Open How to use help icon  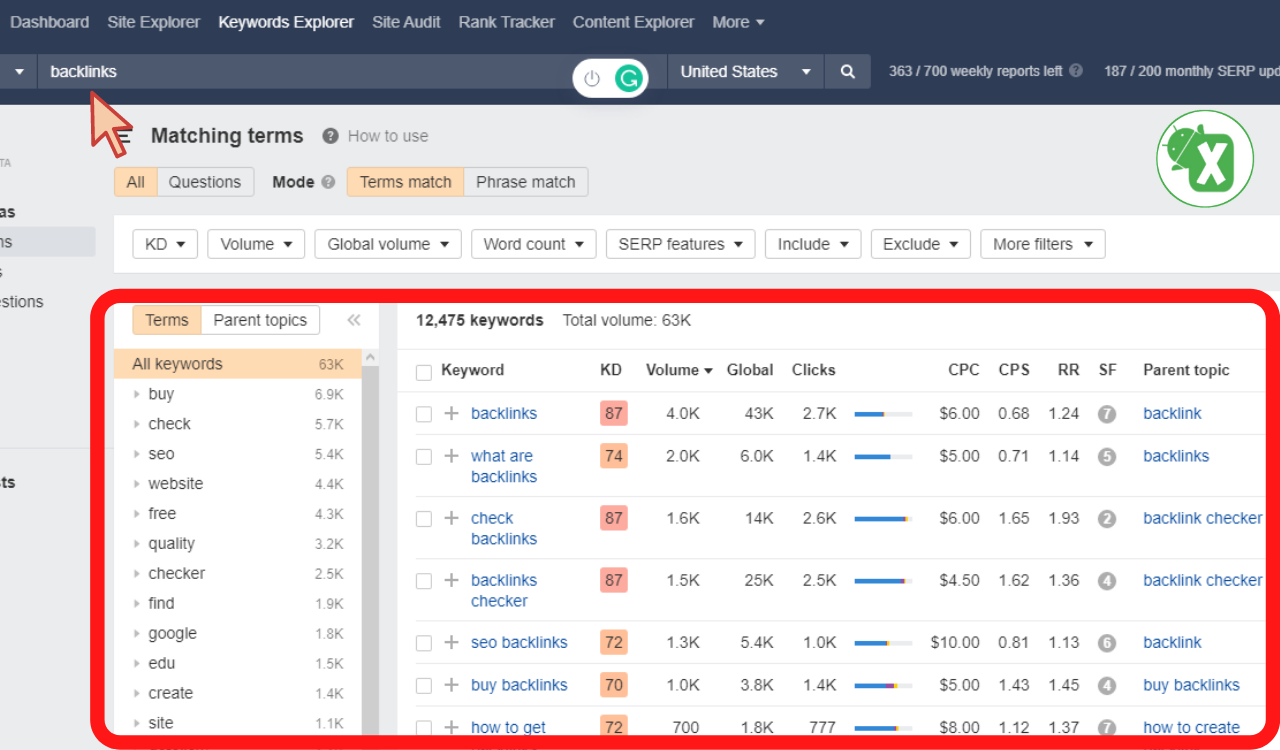[330, 136]
